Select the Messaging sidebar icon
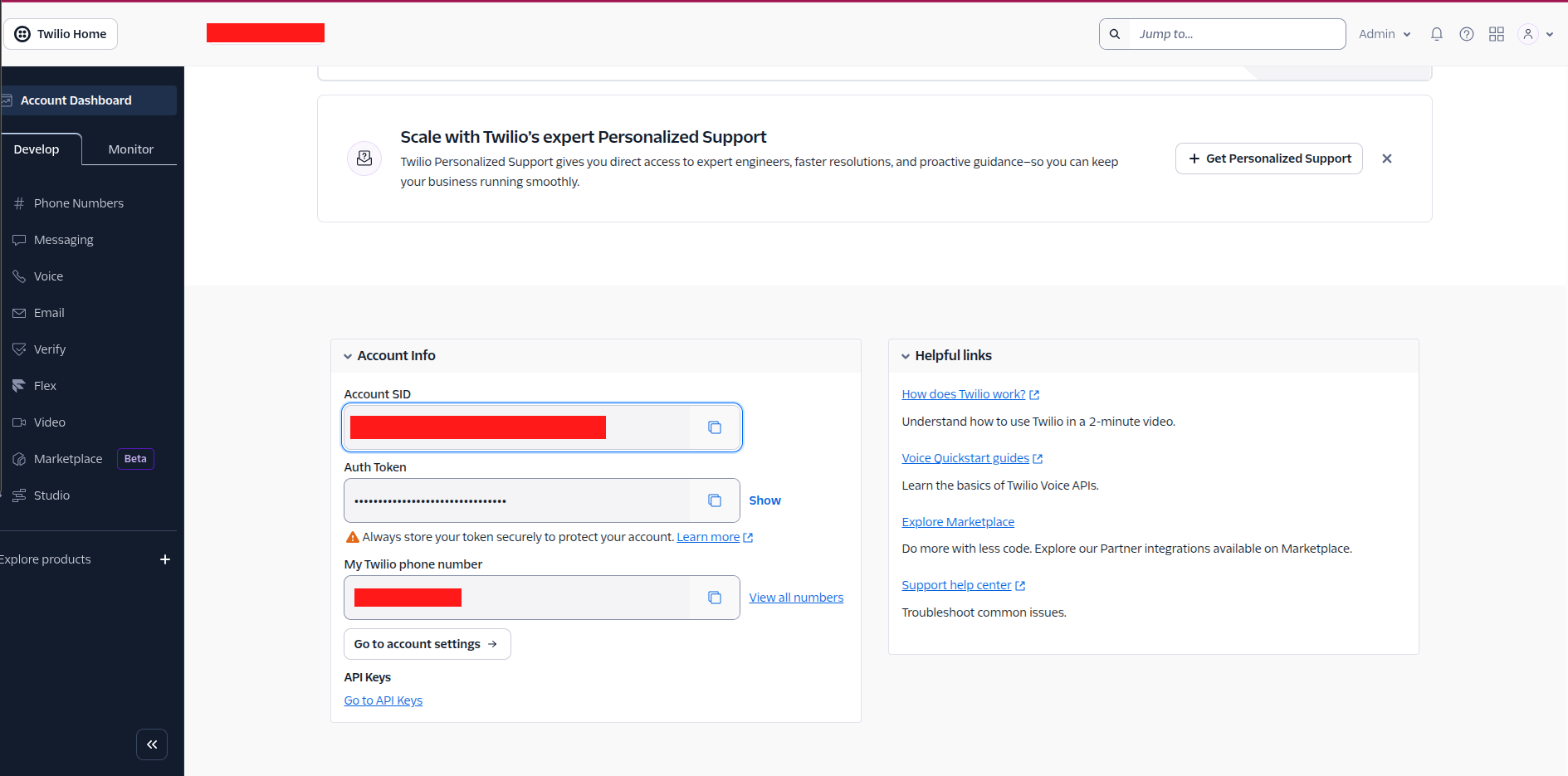This screenshot has width=1568, height=776. (19, 239)
